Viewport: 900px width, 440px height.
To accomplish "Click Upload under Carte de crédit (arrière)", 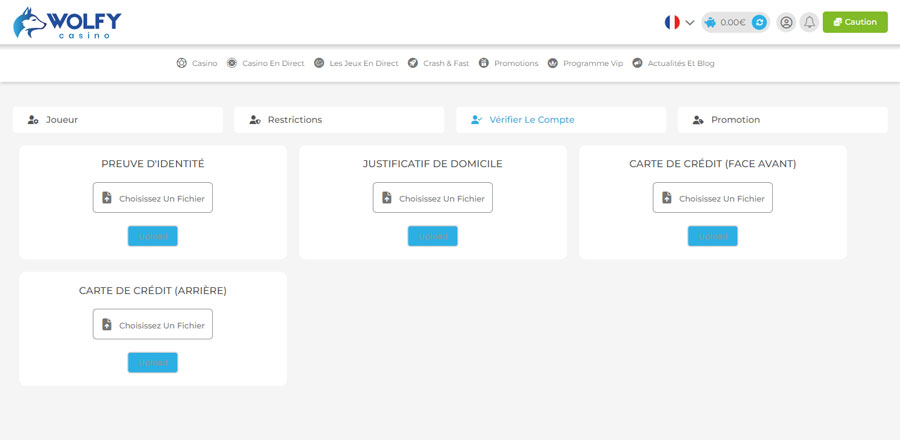I will tap(153, 363).
